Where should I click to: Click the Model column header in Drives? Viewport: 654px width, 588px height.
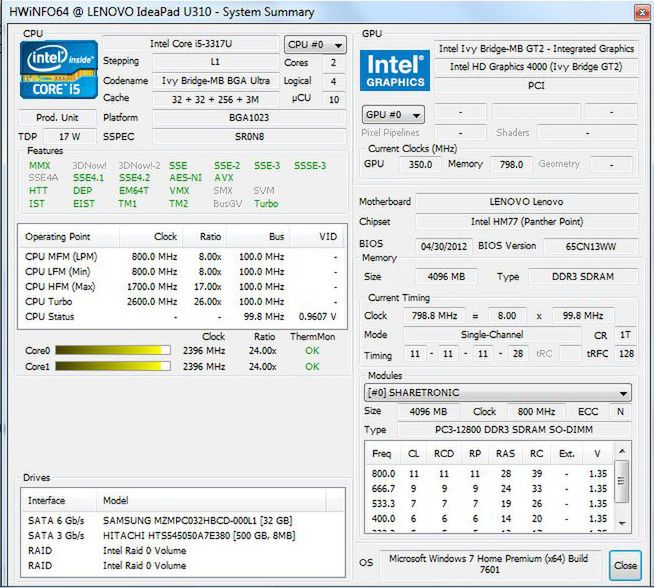(x=211, y=500)
